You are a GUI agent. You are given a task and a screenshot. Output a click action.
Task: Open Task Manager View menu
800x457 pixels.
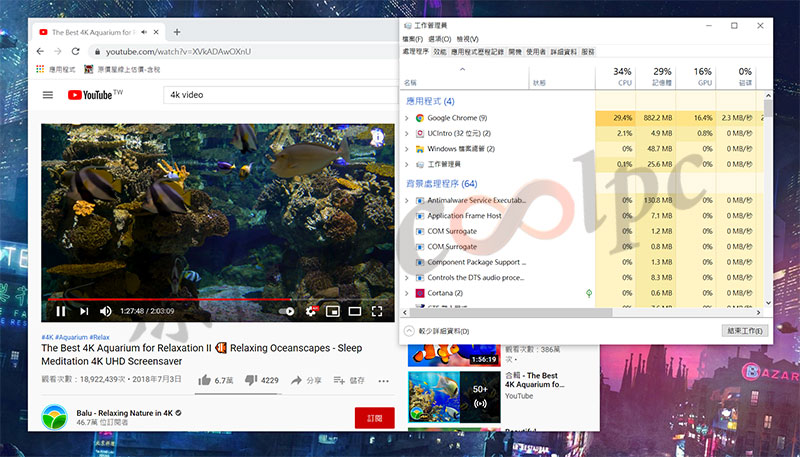[467, 39]
